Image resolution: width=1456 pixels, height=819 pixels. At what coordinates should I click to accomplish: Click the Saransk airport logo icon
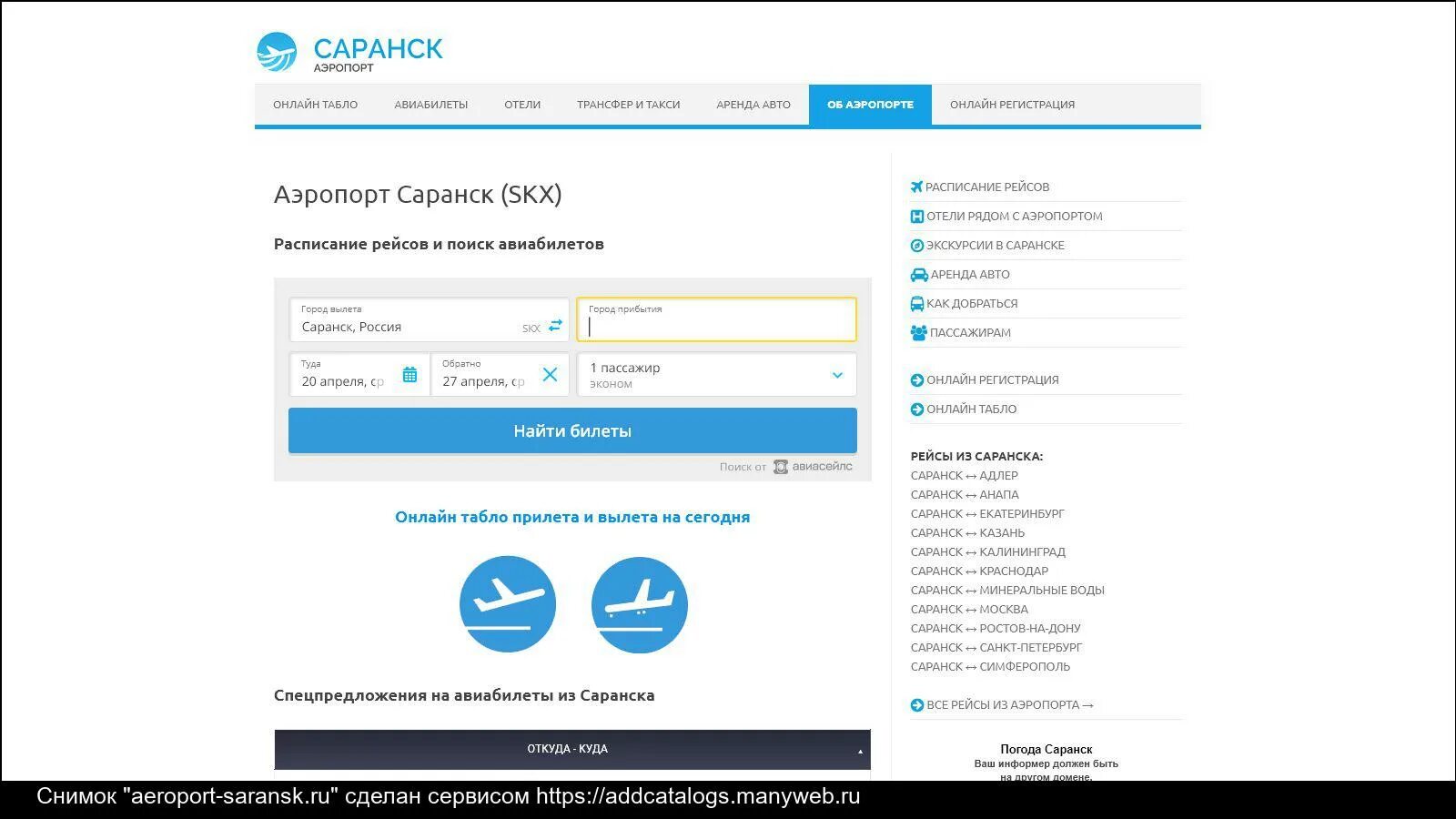point(277,52)
